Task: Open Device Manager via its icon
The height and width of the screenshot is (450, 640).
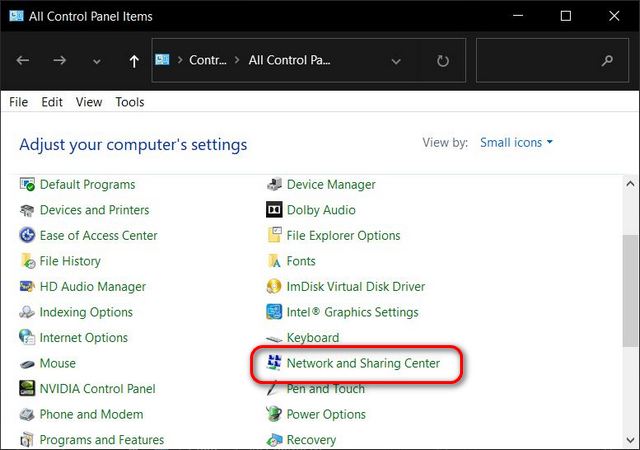Action: pyautogui.click(x=274, y=185)
